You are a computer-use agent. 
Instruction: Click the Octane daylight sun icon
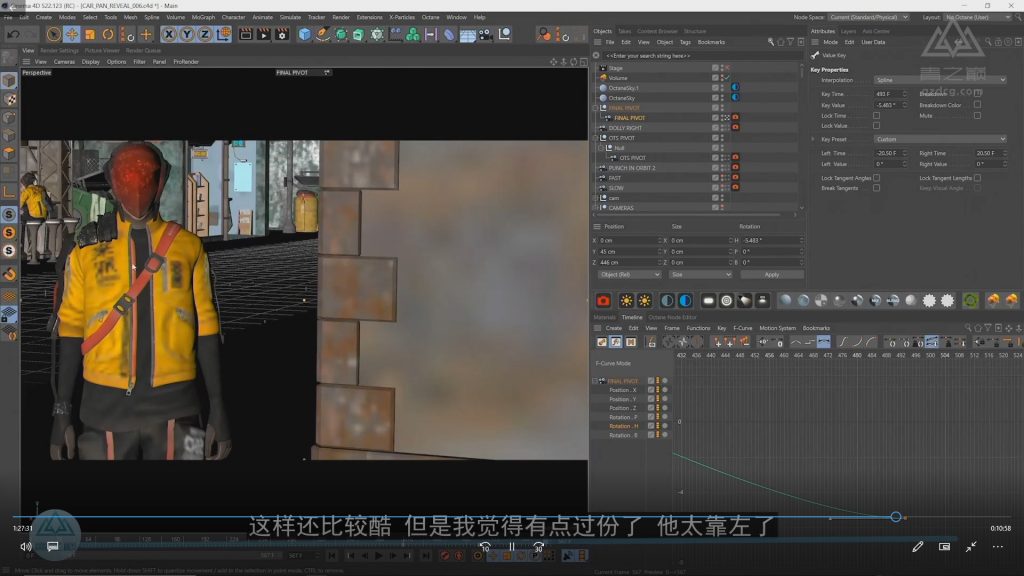(626, 301)
